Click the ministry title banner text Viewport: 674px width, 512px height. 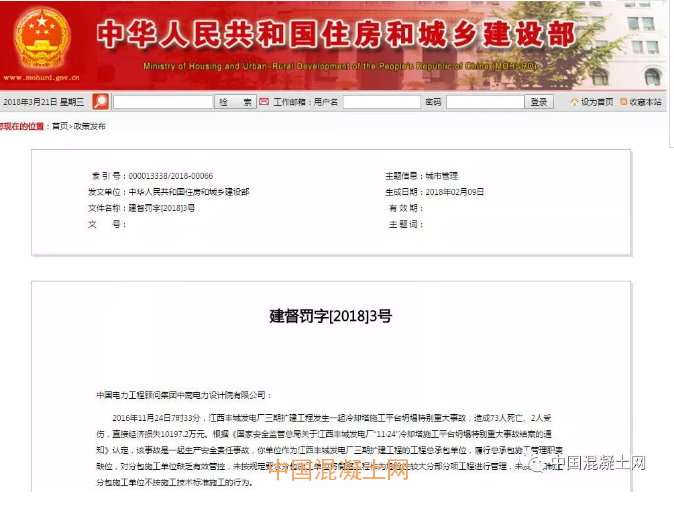click(336, 35)
